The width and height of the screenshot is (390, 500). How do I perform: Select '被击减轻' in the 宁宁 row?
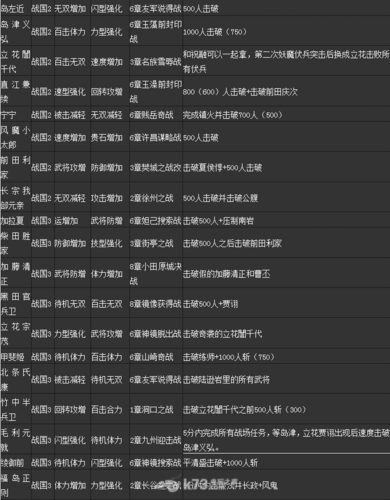[x=70, y=115]
